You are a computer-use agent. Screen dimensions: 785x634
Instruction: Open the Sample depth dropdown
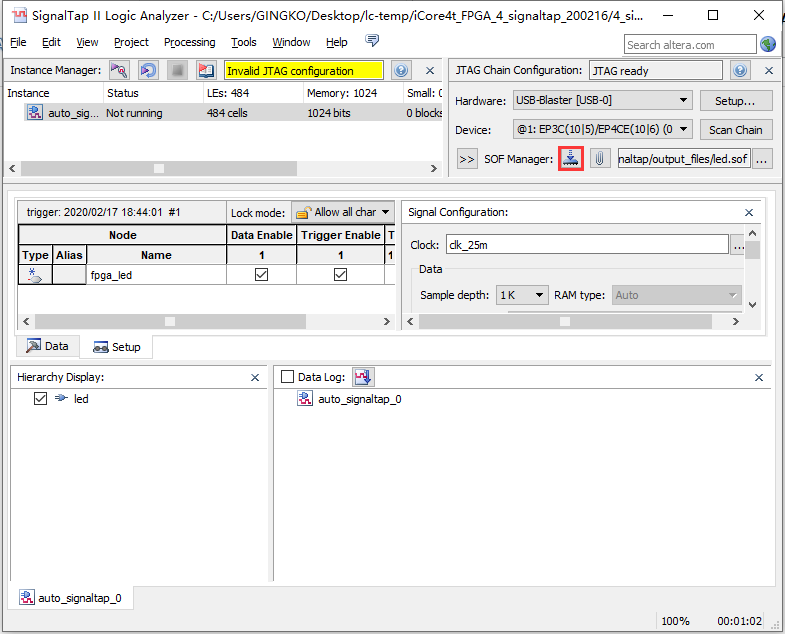[523, 295]
